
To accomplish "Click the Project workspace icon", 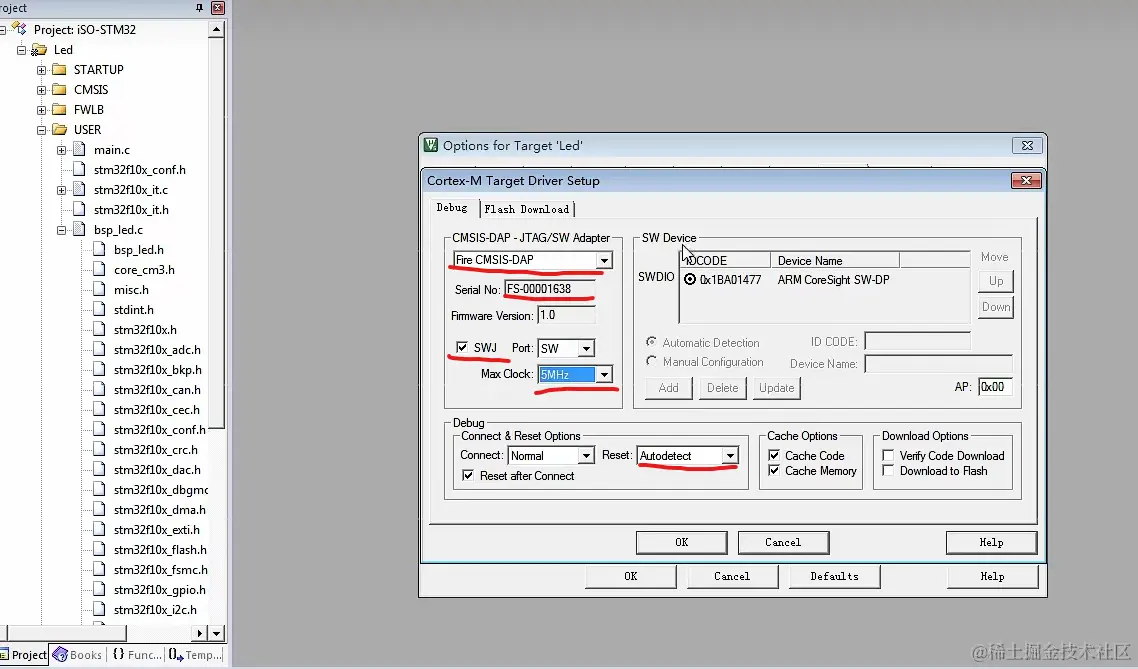I will point(20,29).
